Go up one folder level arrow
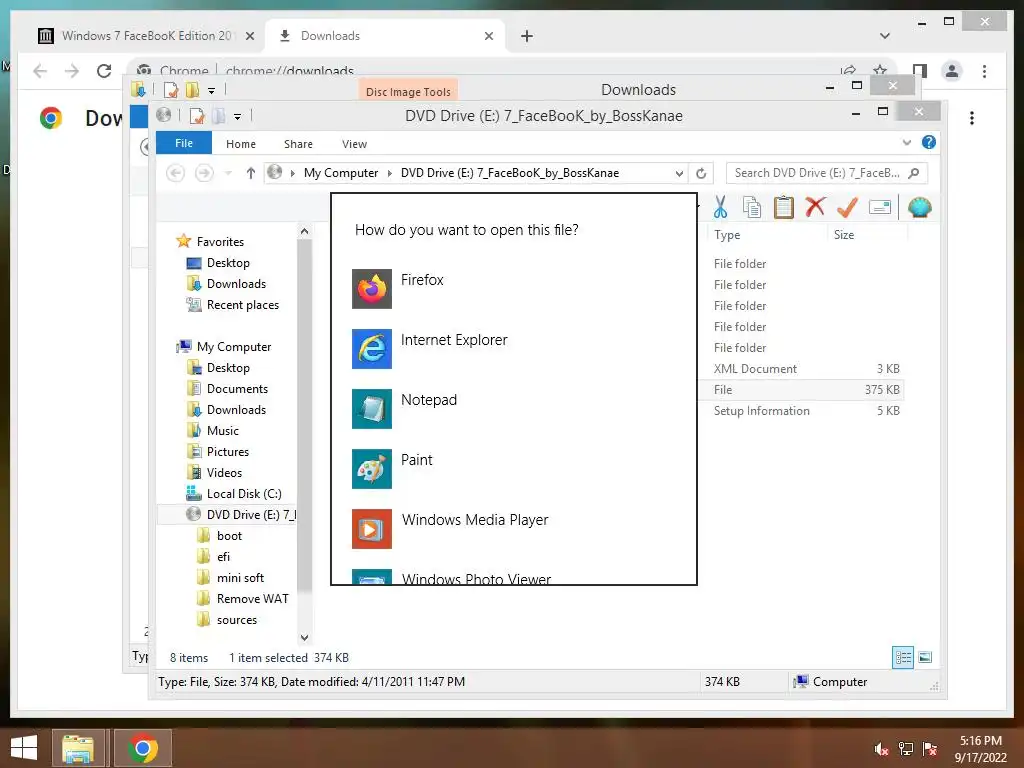Image resolution: width=1024 pixels, height=768 pixels. pos(251,173)
